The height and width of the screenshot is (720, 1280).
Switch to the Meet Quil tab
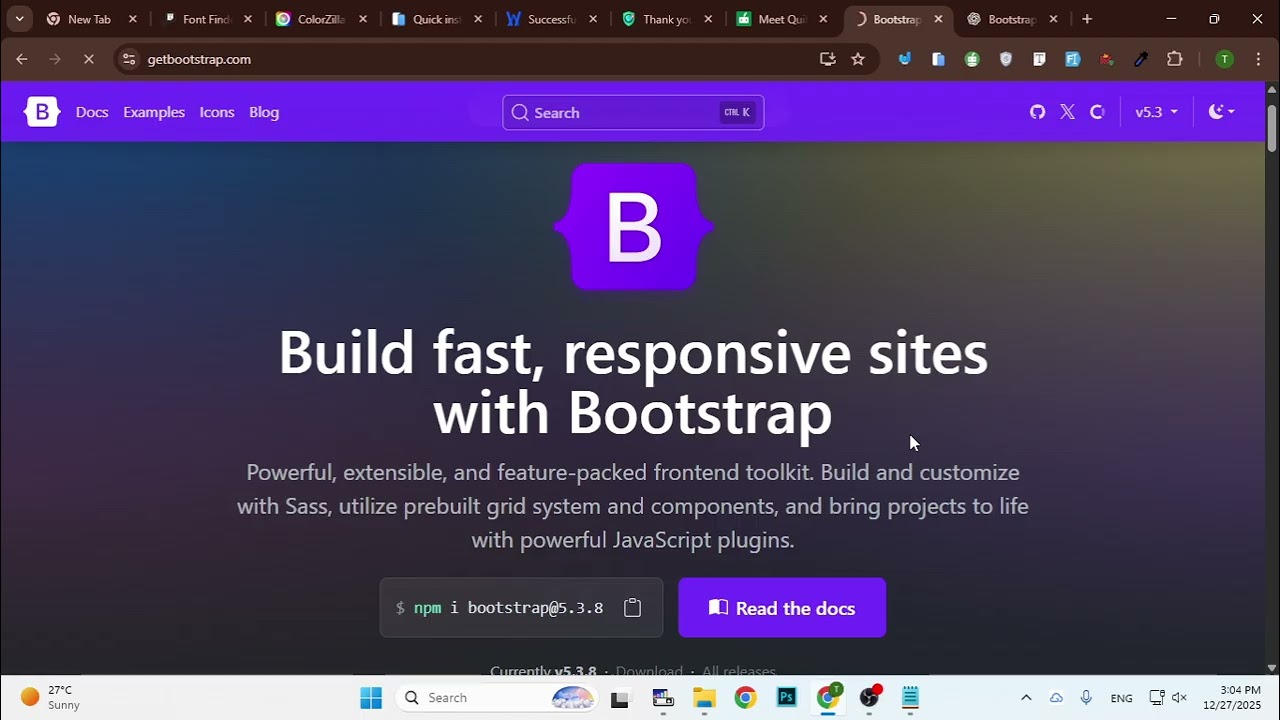tap(781, 19)
